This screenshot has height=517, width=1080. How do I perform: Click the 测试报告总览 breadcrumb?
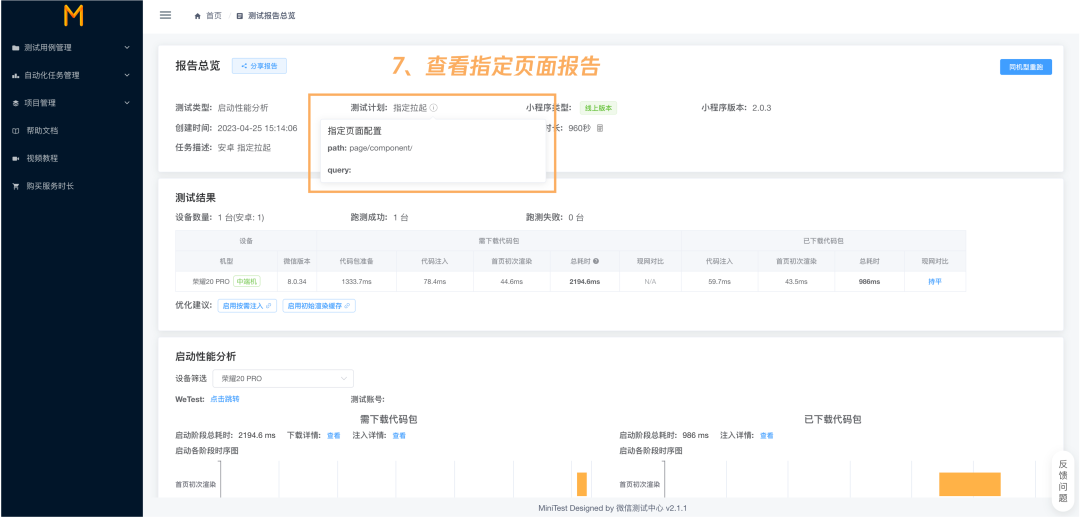coord(271,15)
